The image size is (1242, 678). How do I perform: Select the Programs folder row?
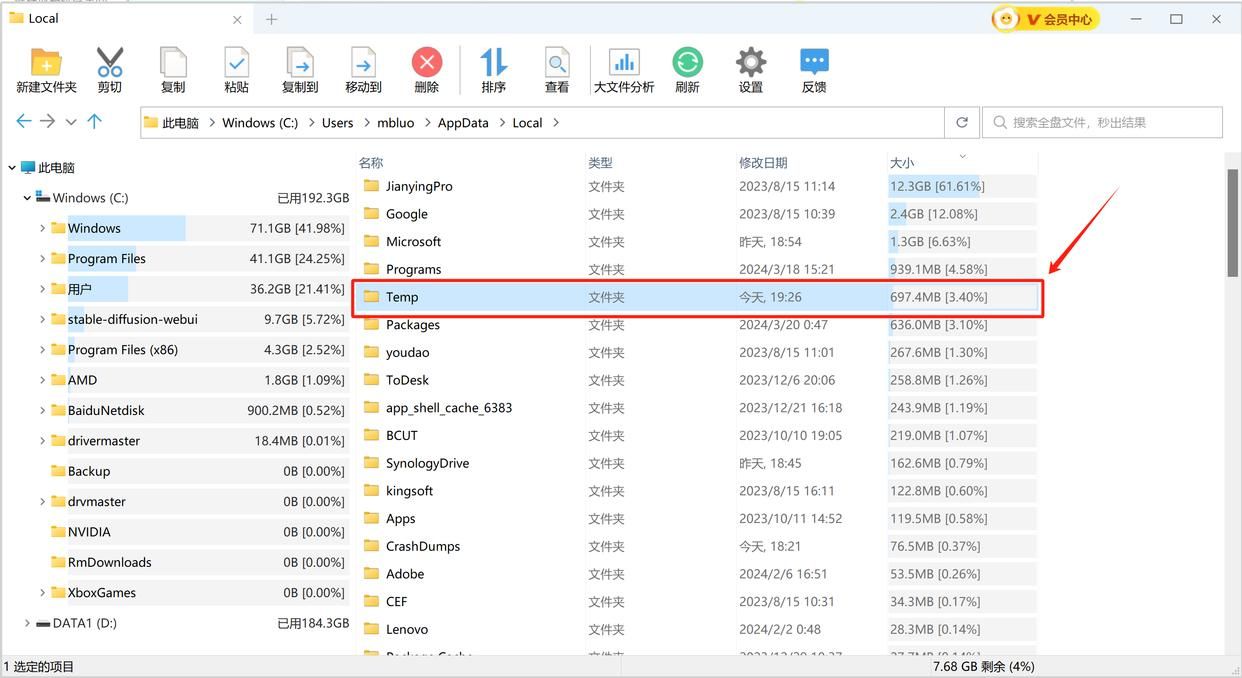tap(696, 269)
